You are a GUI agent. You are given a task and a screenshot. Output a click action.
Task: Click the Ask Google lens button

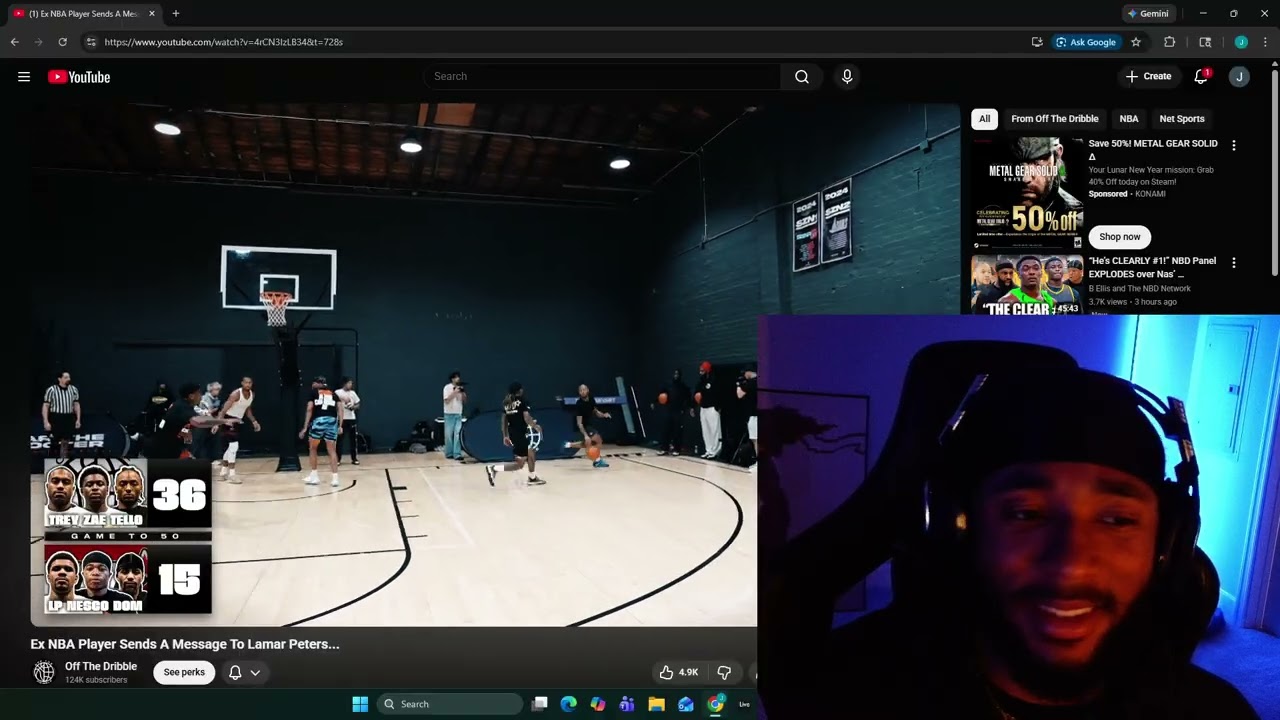tap(1086, 42)
